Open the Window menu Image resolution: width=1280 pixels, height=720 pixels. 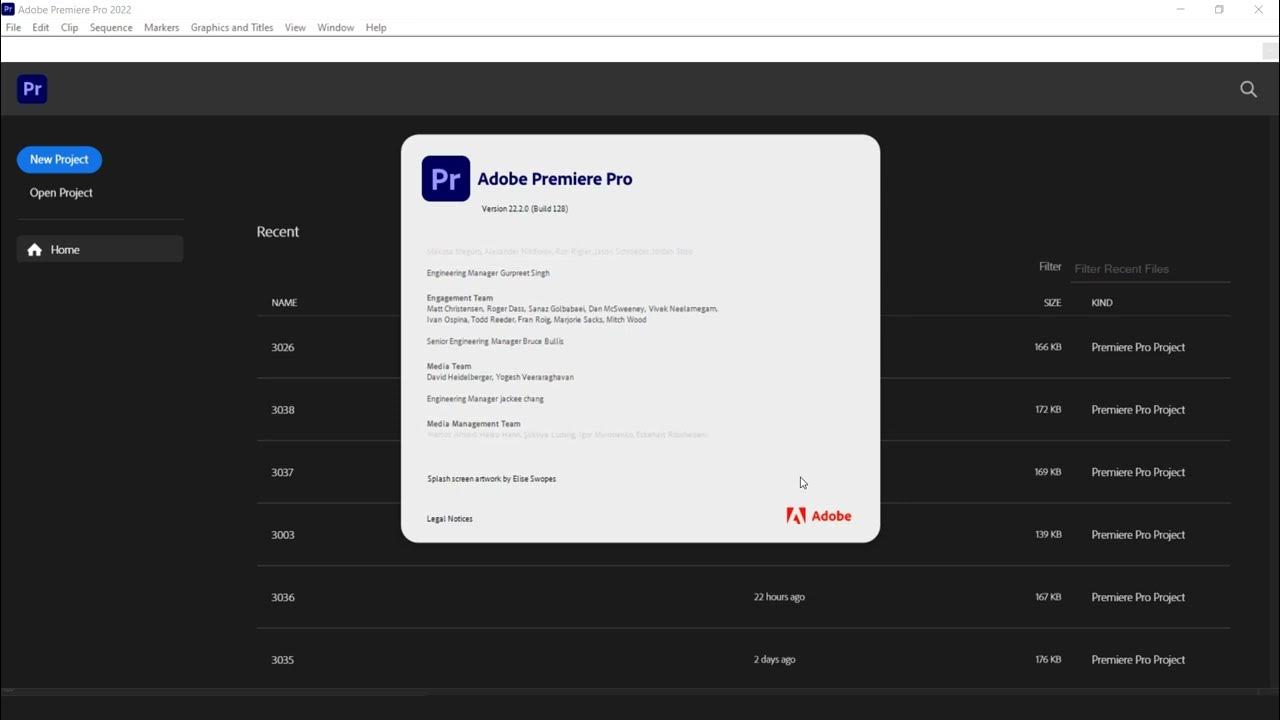(336, 28)
